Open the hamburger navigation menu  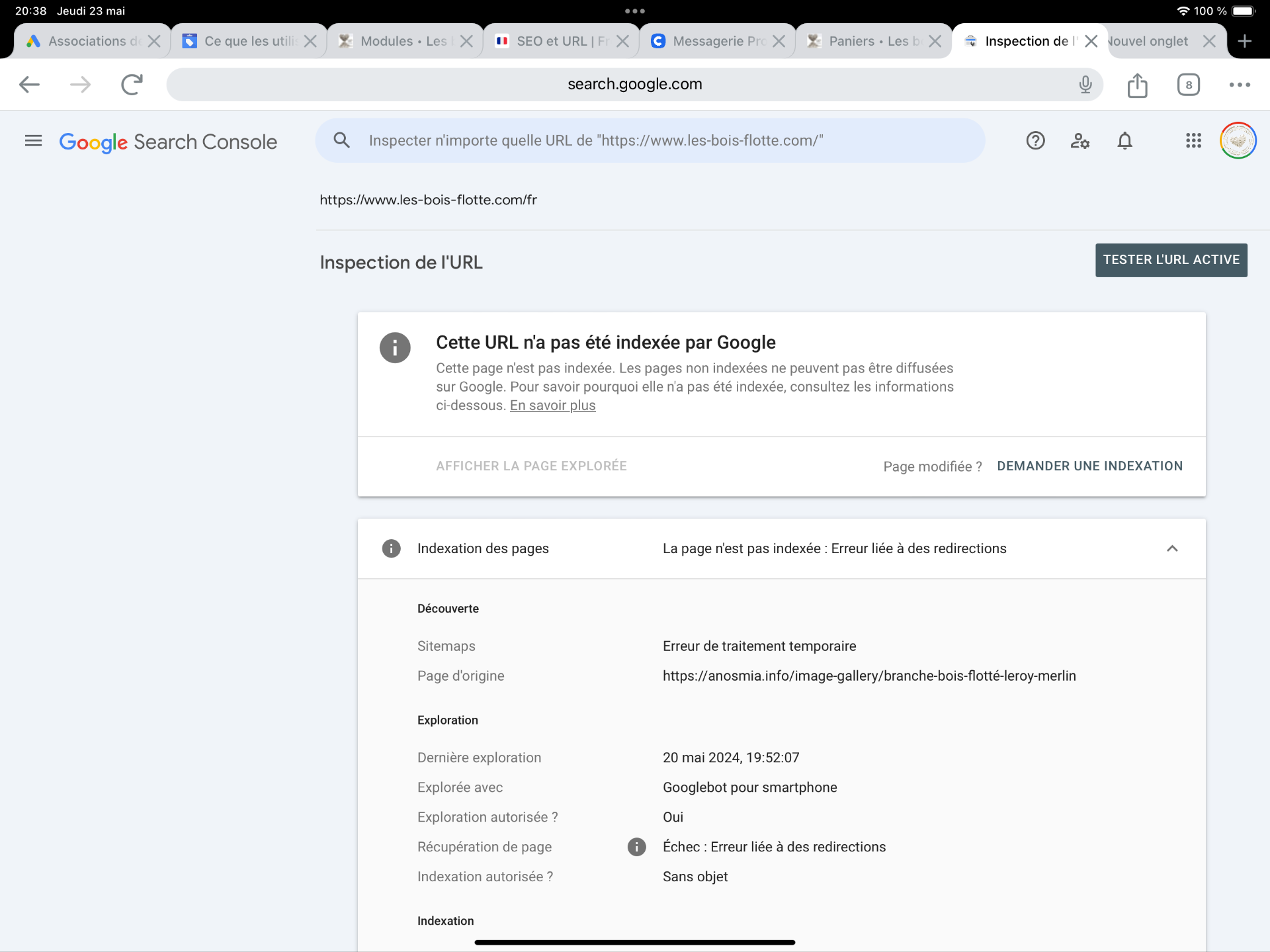[x=33, y=141]
